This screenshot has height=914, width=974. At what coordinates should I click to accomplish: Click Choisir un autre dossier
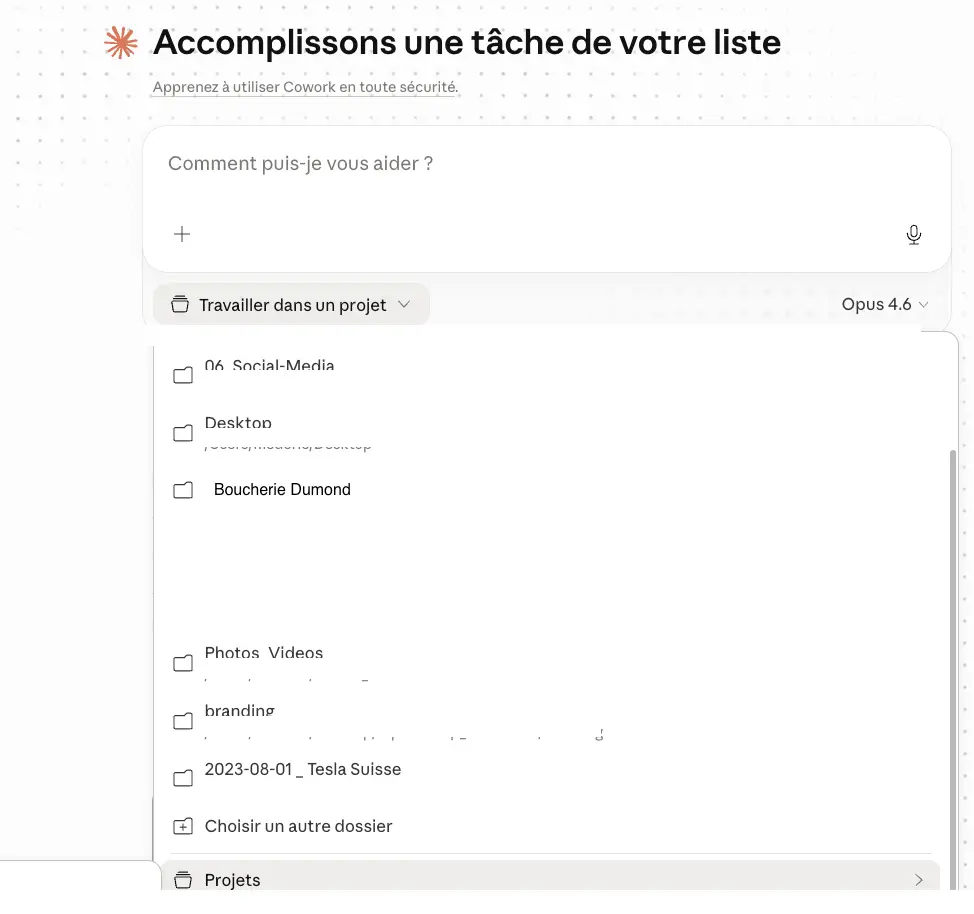pos(298,825)
